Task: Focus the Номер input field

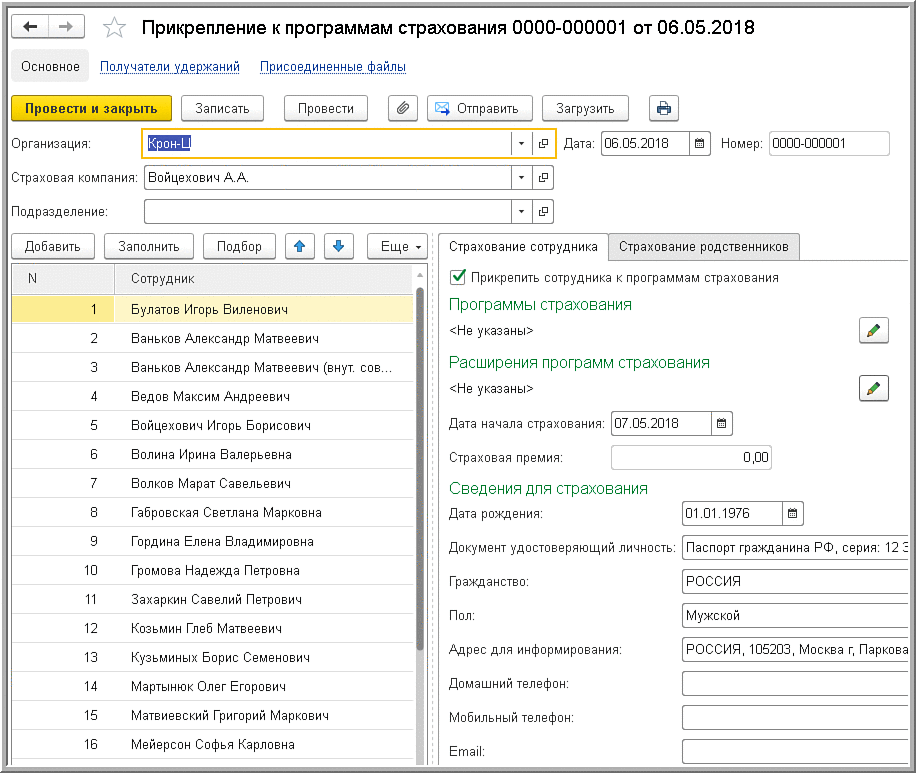Action: pyautogui.click(x=829, y=143)
